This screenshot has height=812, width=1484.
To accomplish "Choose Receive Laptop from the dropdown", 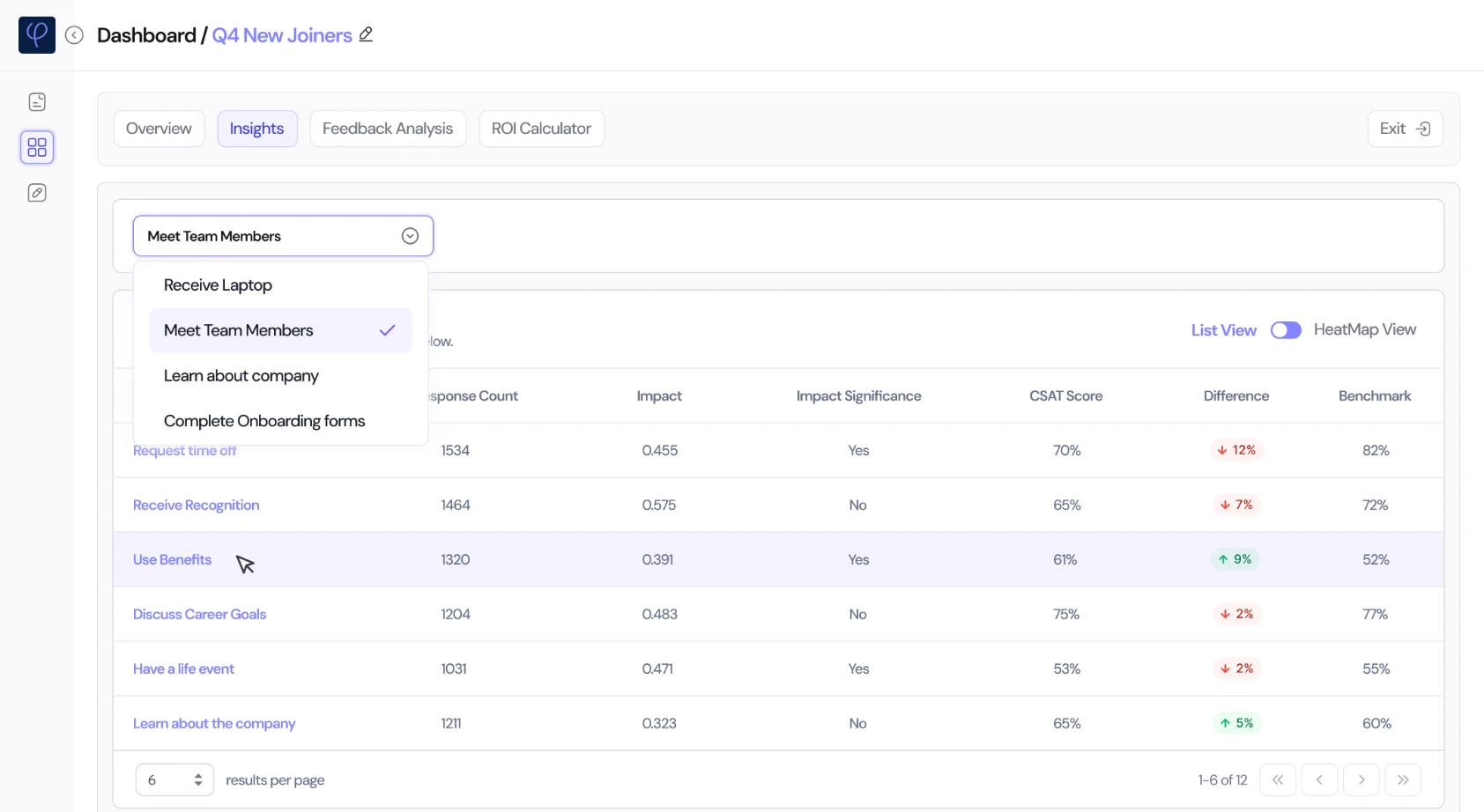I will pos(280,285).
